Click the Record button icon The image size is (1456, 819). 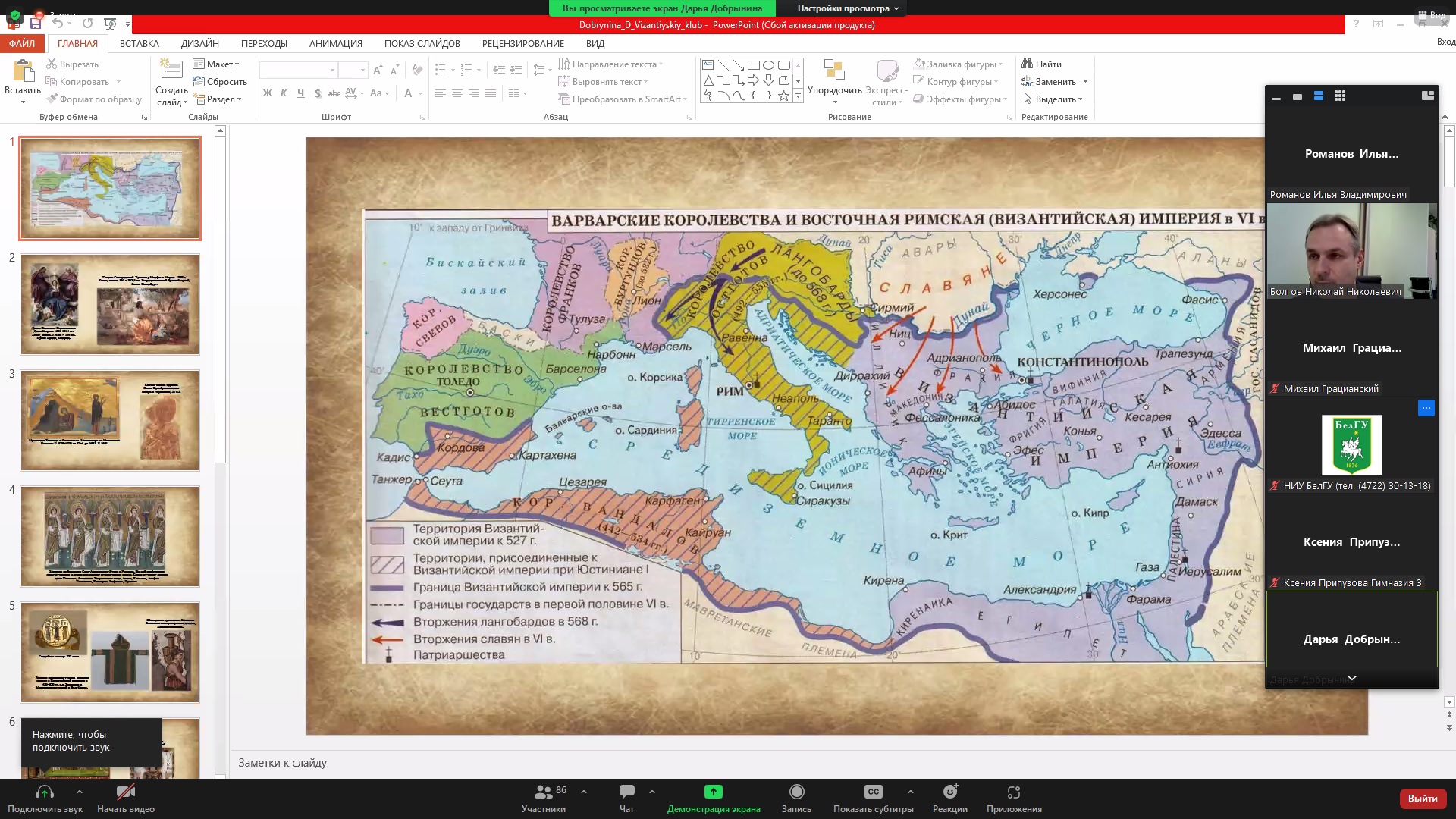click(x=796, y=792)
